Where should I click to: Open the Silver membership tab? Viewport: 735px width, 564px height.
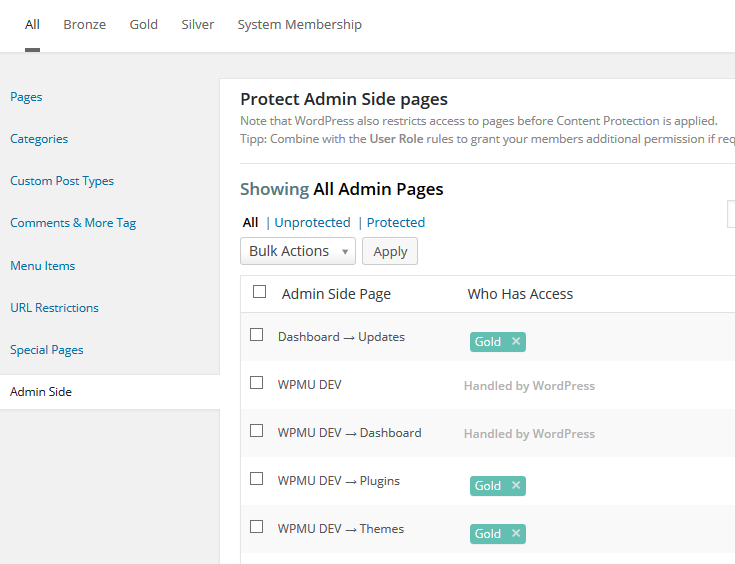[197, 25]
